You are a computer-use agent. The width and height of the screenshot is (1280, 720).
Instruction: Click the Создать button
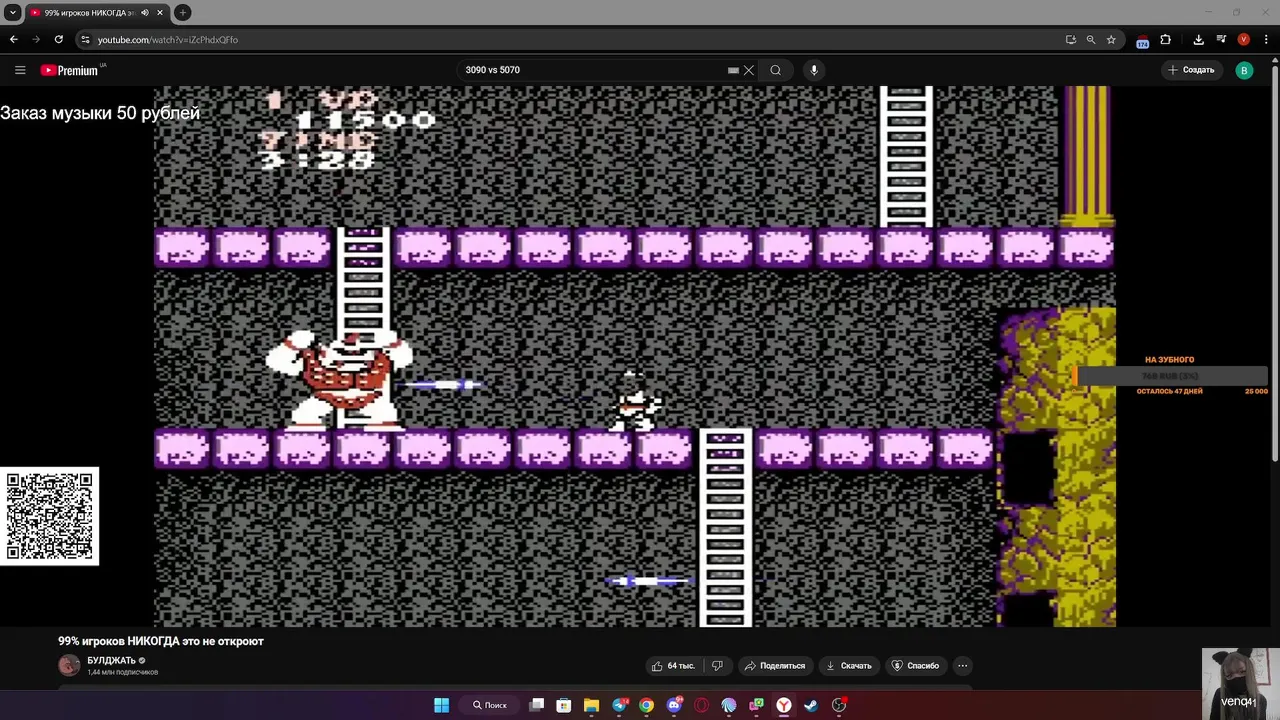1191,70
